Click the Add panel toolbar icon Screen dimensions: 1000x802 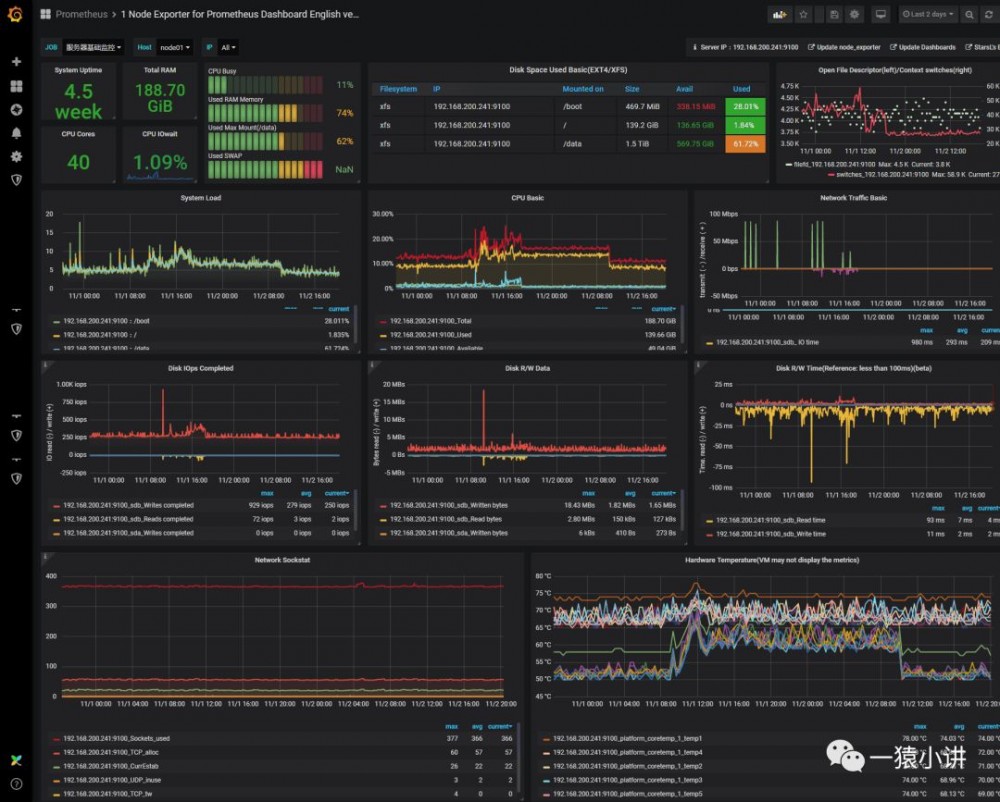779,15
